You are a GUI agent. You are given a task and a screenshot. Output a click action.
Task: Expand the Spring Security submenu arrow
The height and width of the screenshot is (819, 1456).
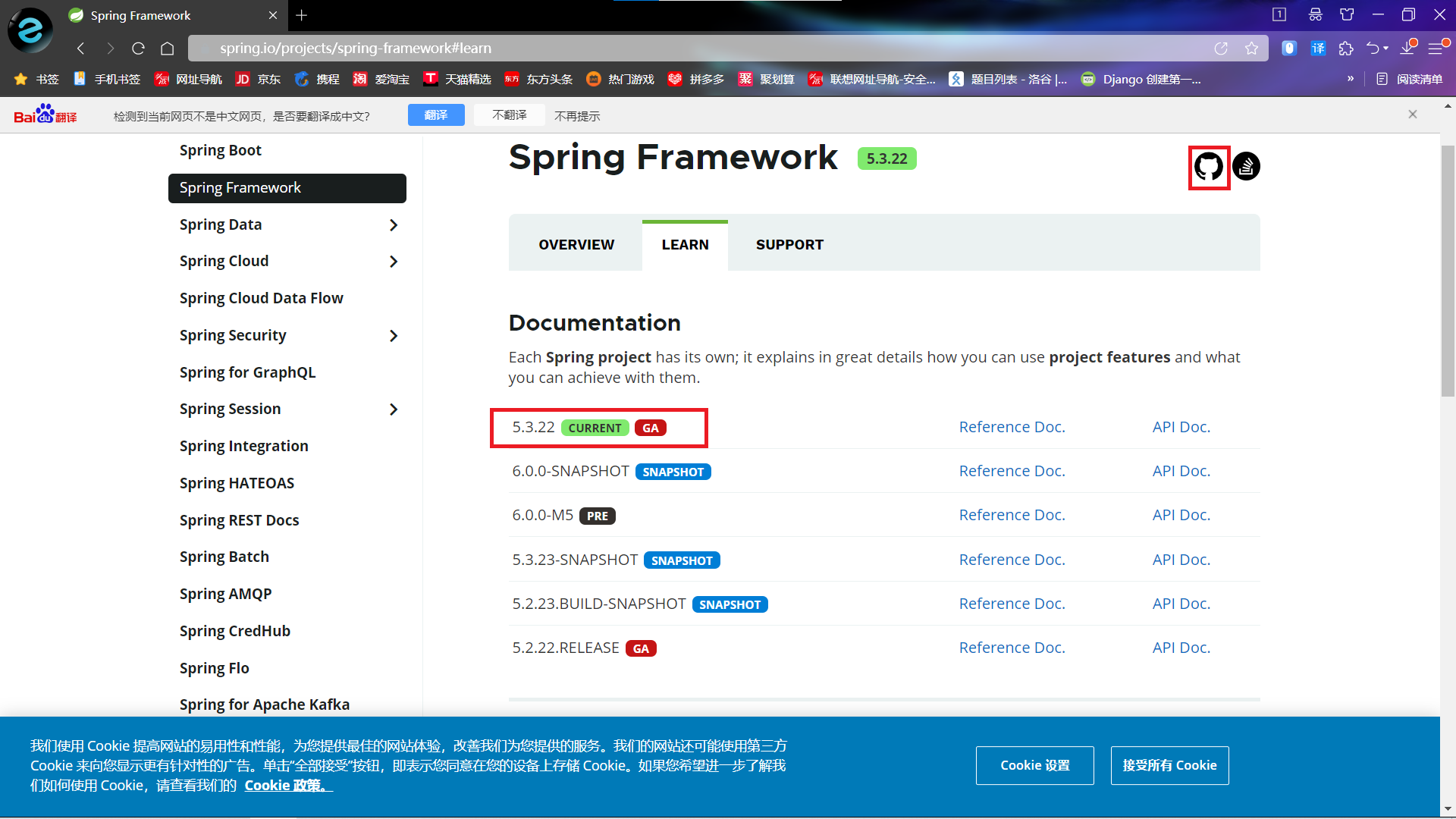point(394,336)
